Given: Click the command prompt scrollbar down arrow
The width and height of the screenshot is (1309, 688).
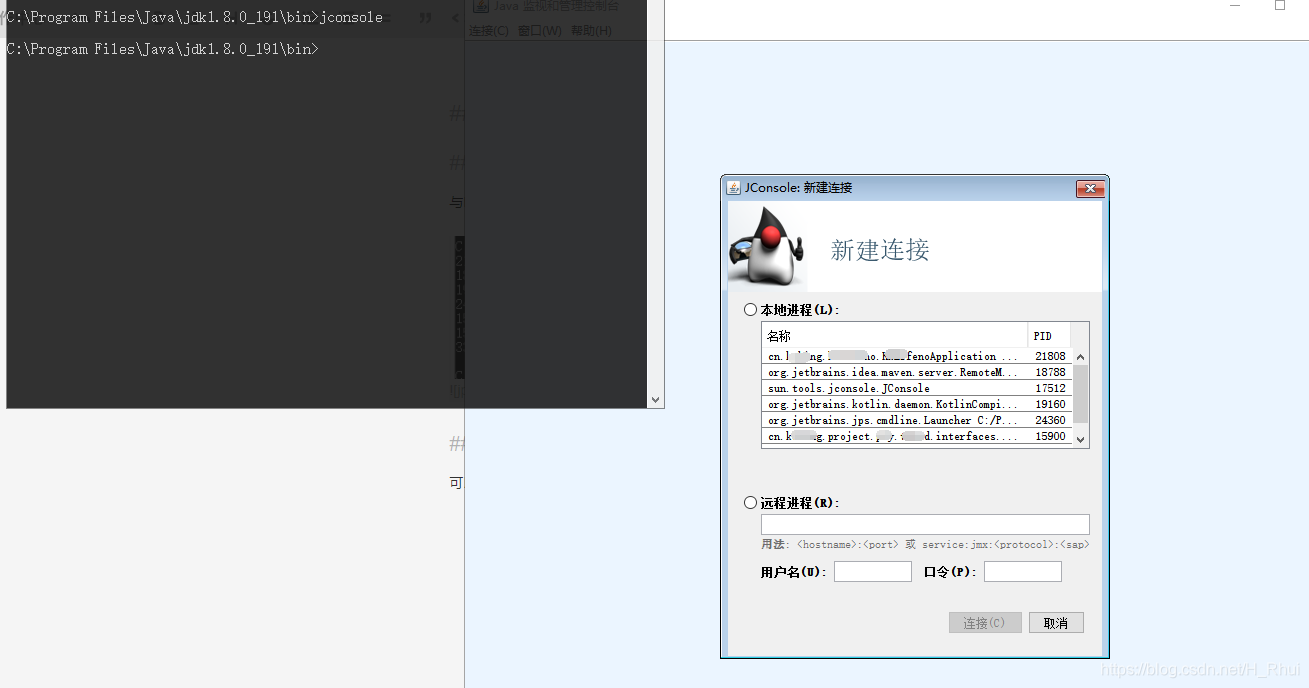Looking at the screenshot, I should [x=656, y=400].
